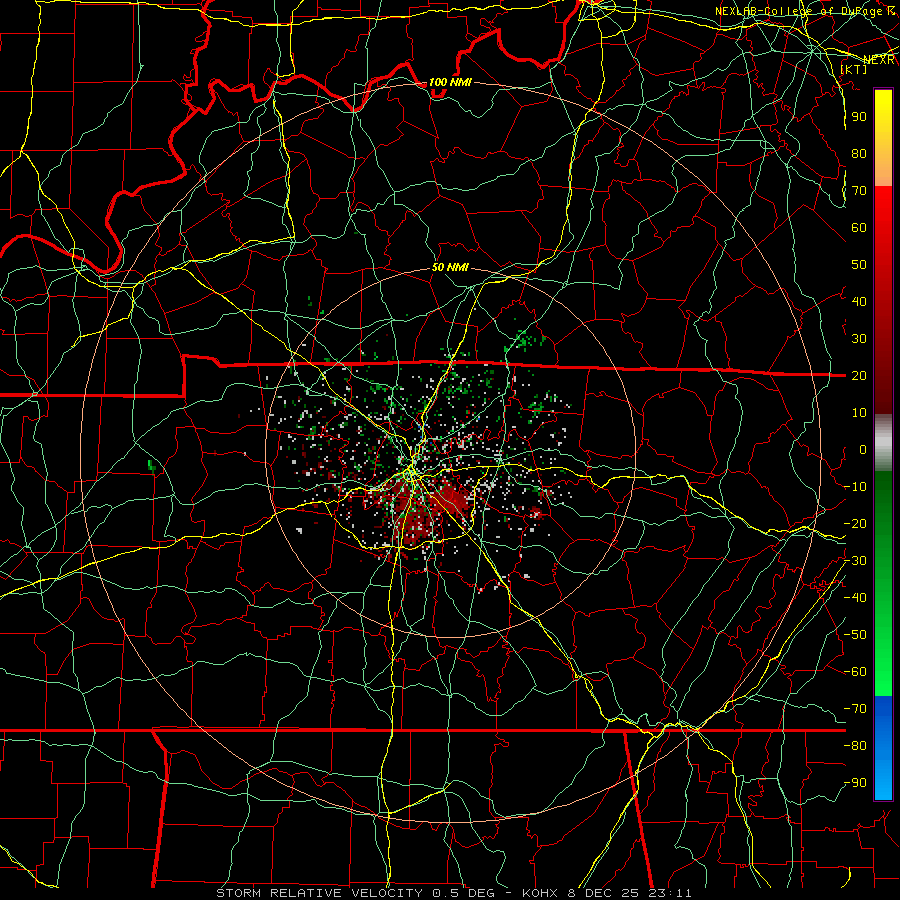Click the 0 value on the velocity scale
Screen dimensions: 900x900
pos(863,450)
